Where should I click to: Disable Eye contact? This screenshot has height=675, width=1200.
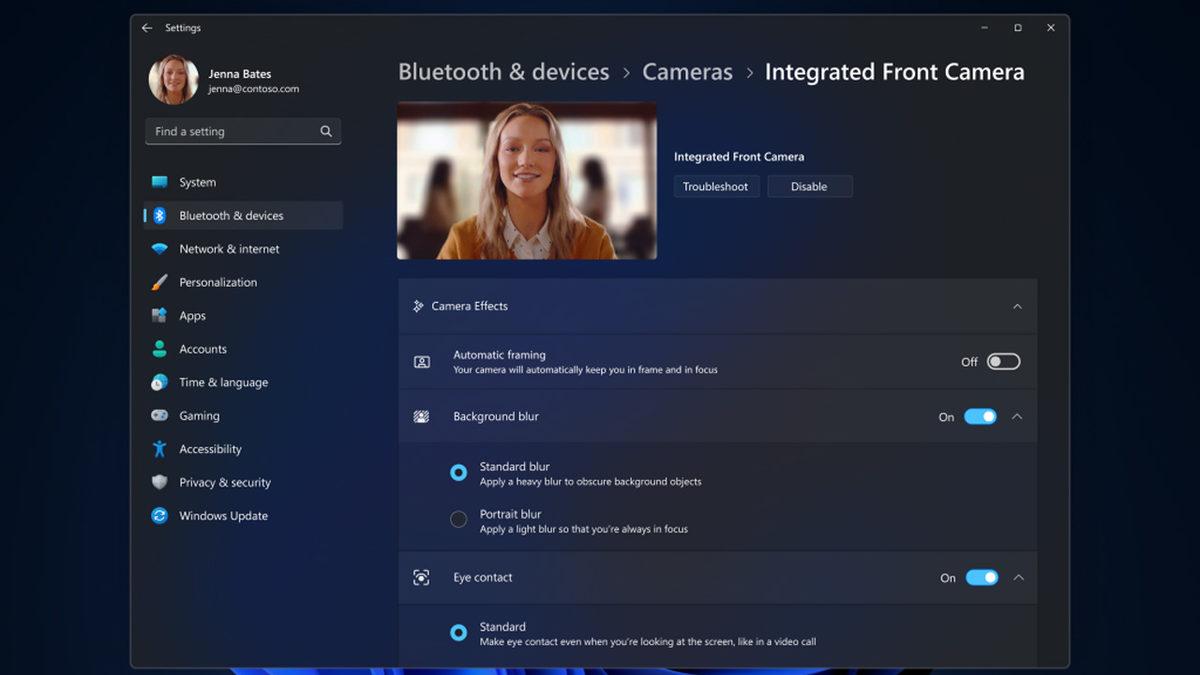pyautogui.click(x=981, y=577)
